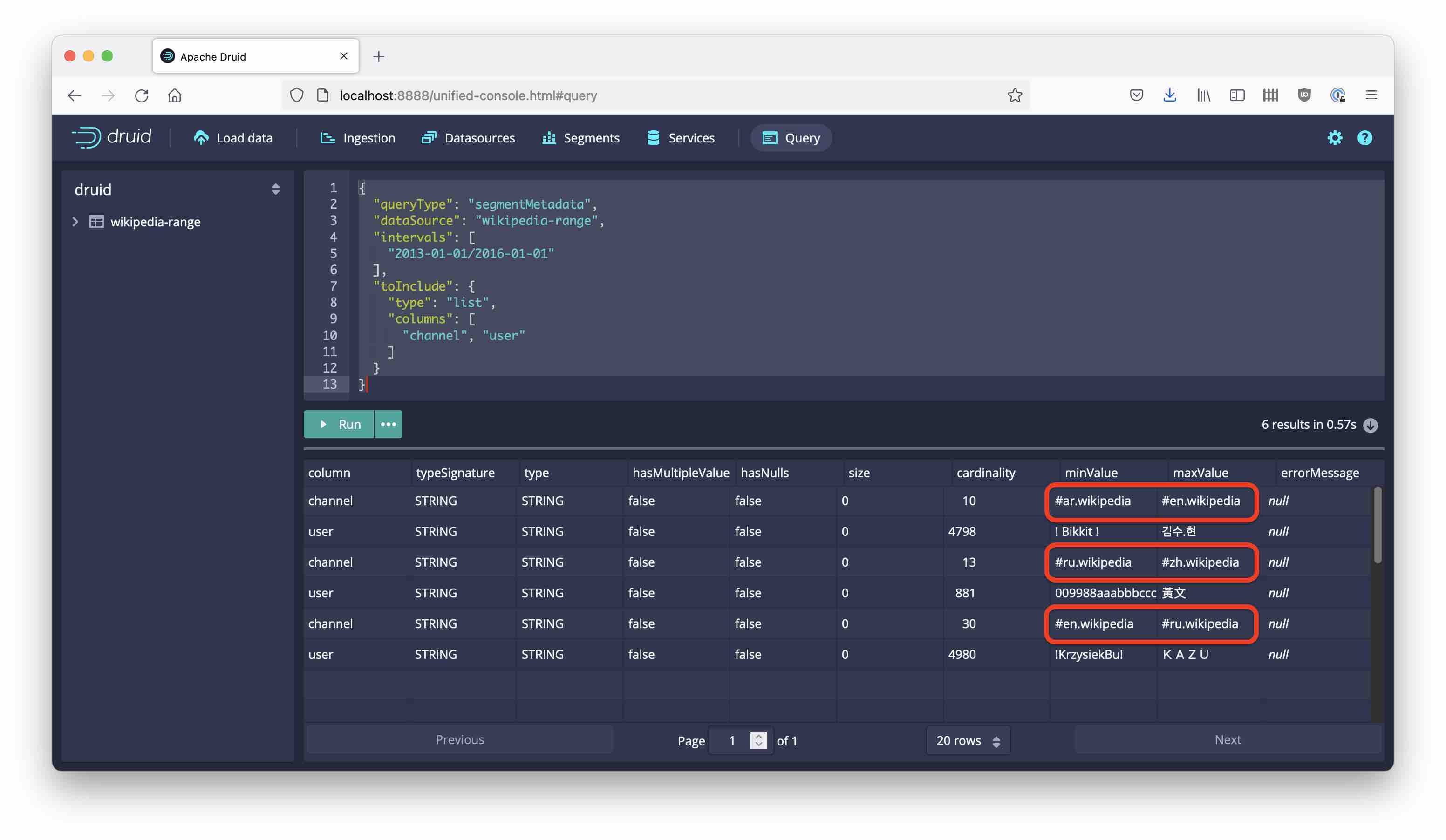Run the segmentMetadata query

339,424
